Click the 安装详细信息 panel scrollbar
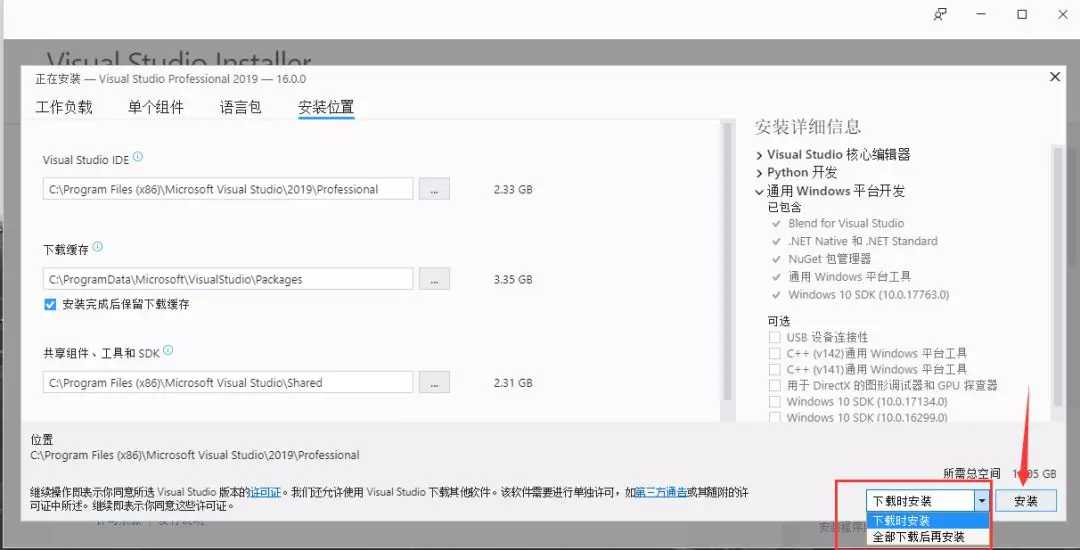The image size is (1080, 550). pos(1058,275)
